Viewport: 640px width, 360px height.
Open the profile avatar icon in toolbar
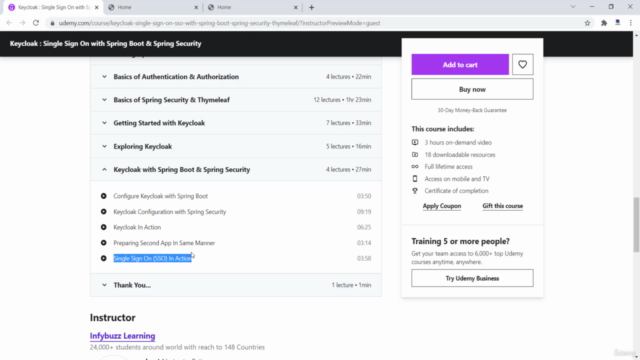coord(618,23)
